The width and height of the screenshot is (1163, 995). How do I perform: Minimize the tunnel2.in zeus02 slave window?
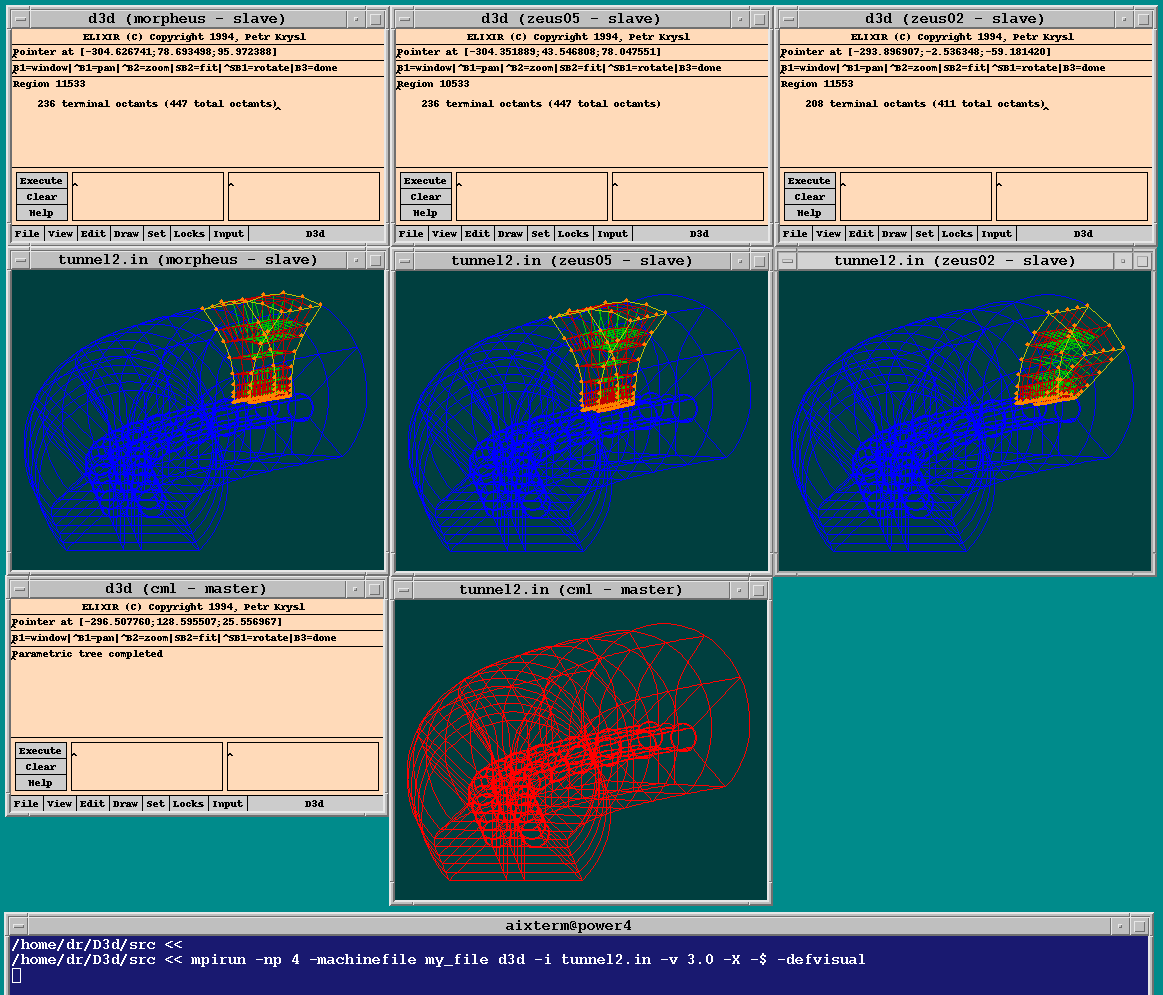pos(1122,261)
